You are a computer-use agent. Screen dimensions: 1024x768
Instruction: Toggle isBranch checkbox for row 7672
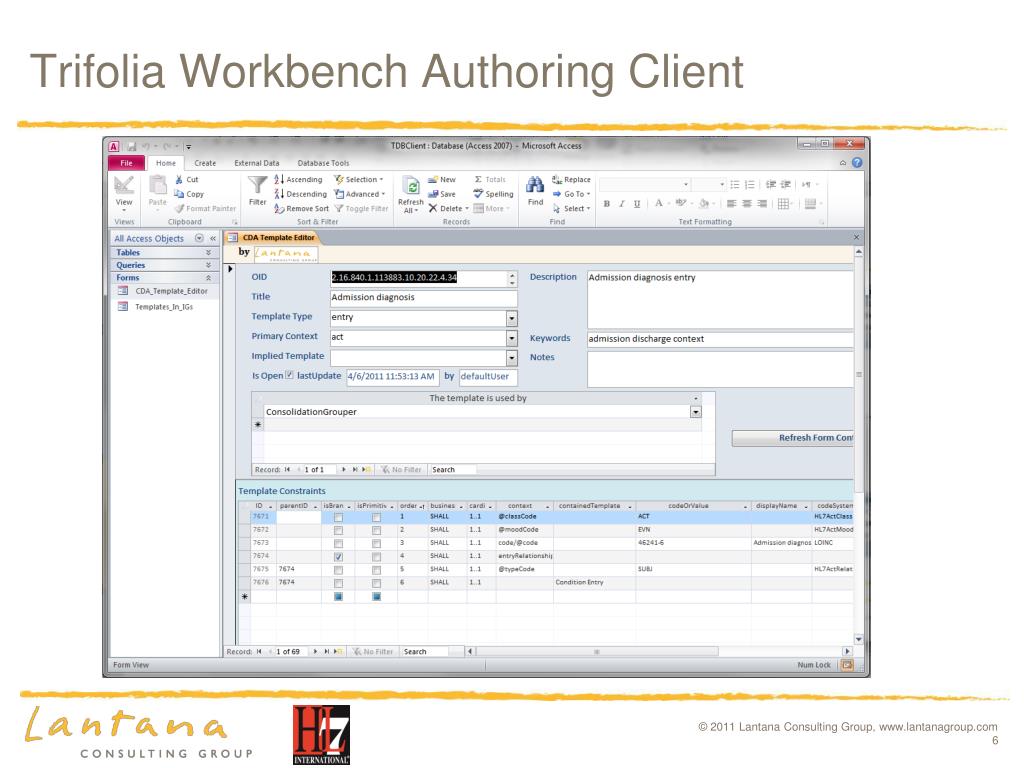pos(338,530)
